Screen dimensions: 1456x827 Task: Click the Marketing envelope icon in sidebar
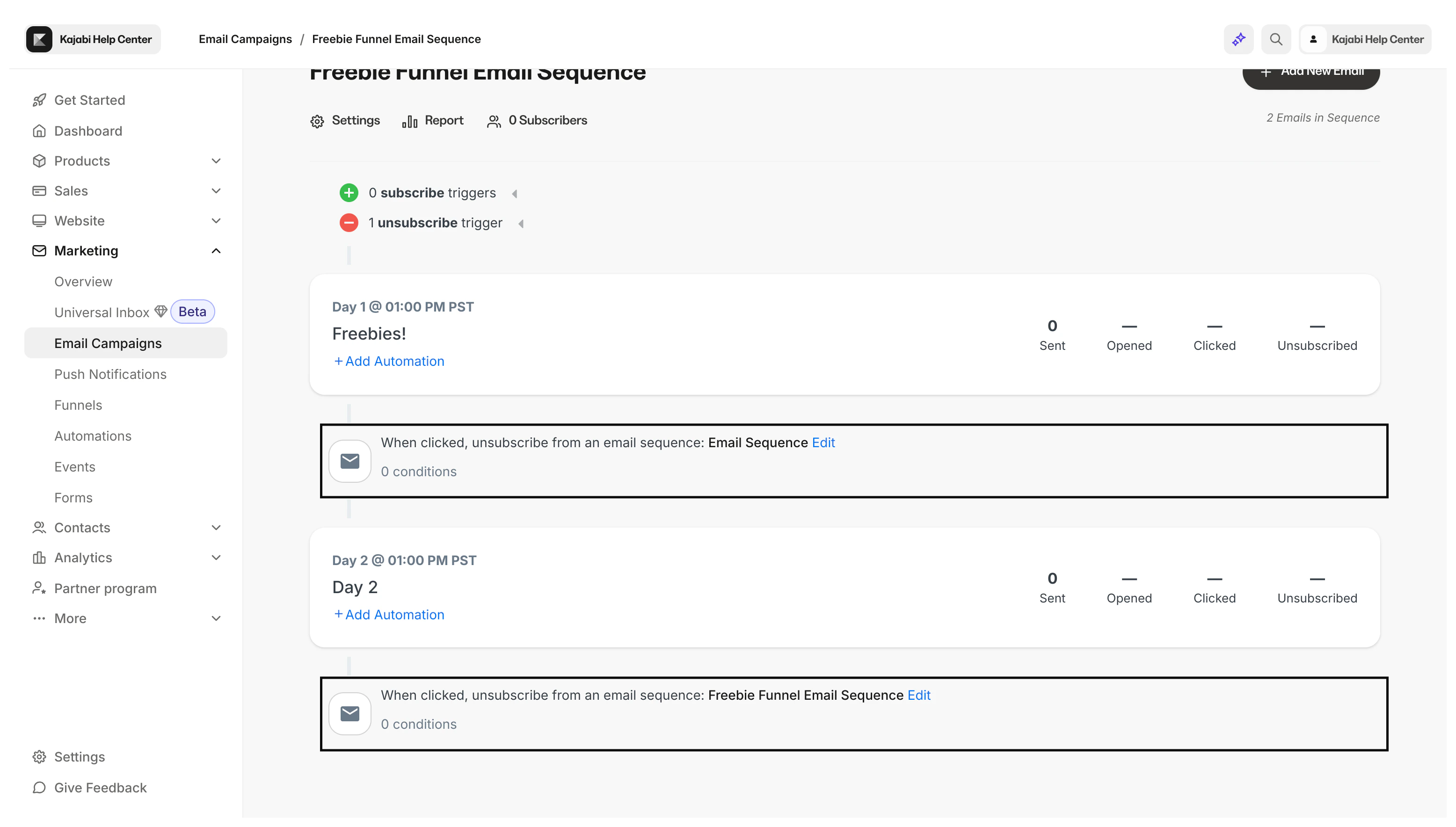click(39, 251)
